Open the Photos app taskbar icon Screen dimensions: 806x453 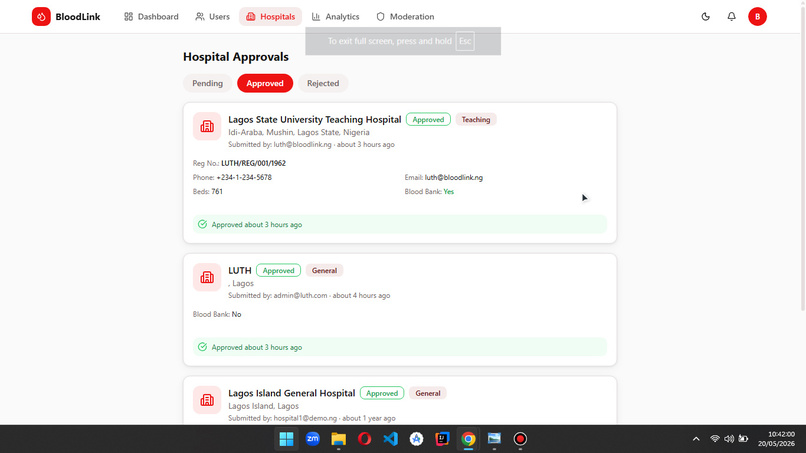494,439
